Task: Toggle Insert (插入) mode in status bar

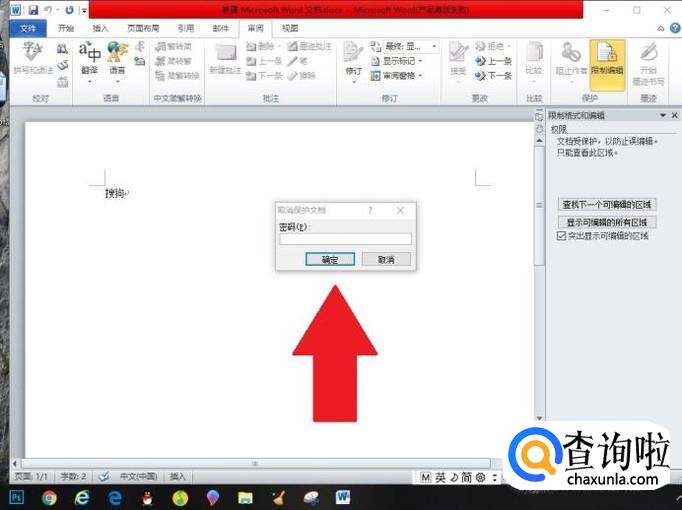Action: click(177, 477)
